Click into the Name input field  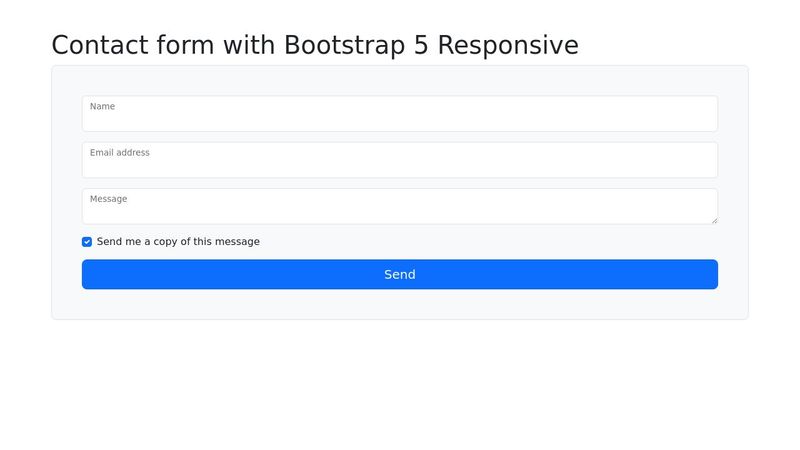tap(399, 113)
